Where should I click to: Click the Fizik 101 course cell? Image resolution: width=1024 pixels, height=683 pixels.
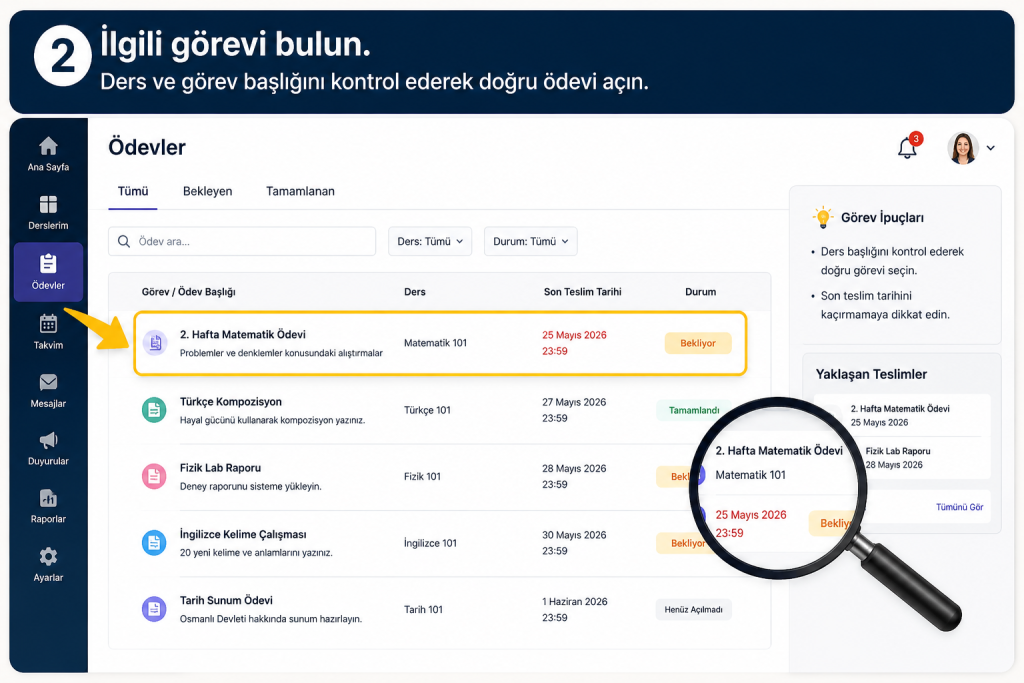(423, 477)
